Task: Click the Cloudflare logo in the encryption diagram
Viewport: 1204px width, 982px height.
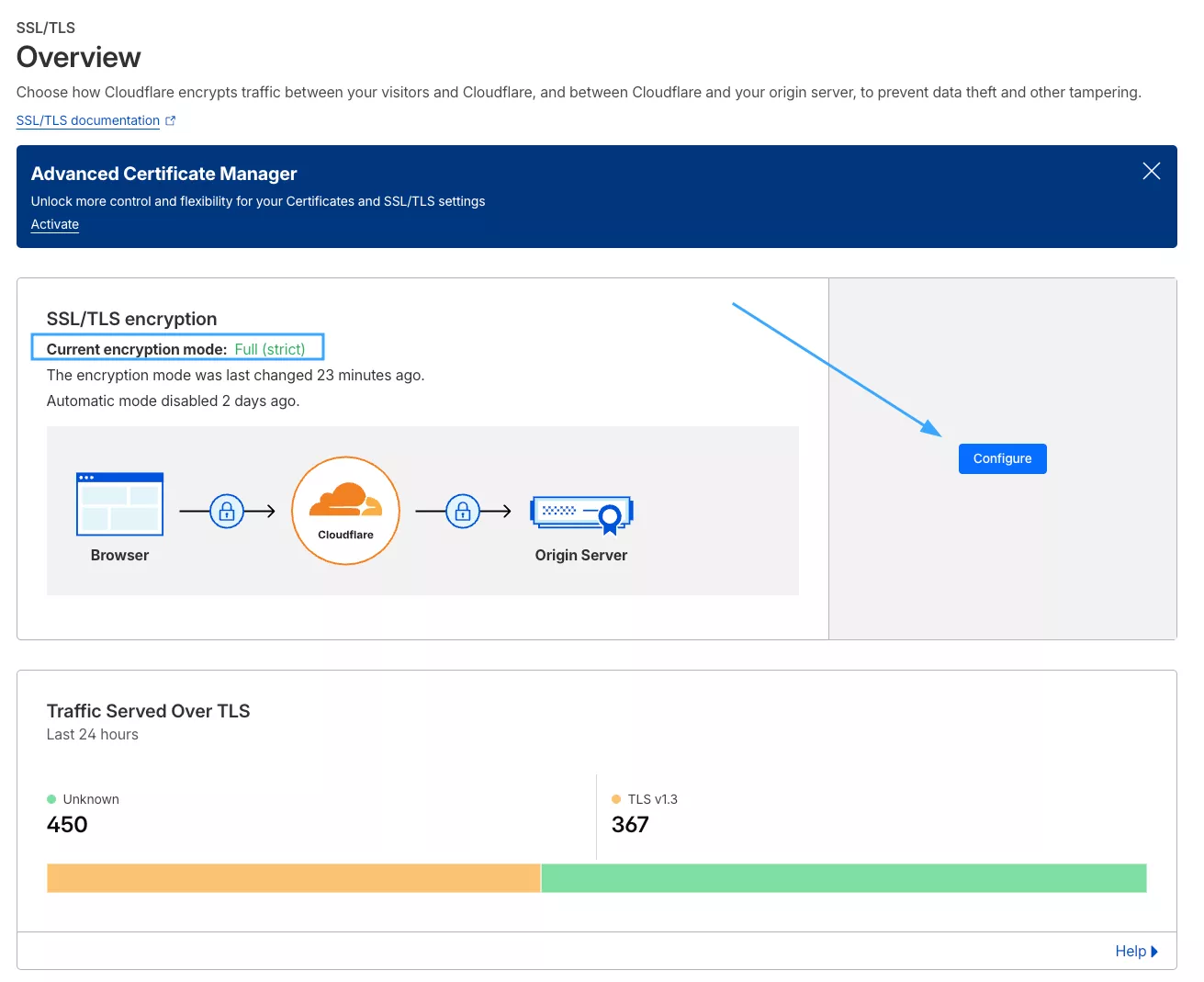Action: point(345,511)
